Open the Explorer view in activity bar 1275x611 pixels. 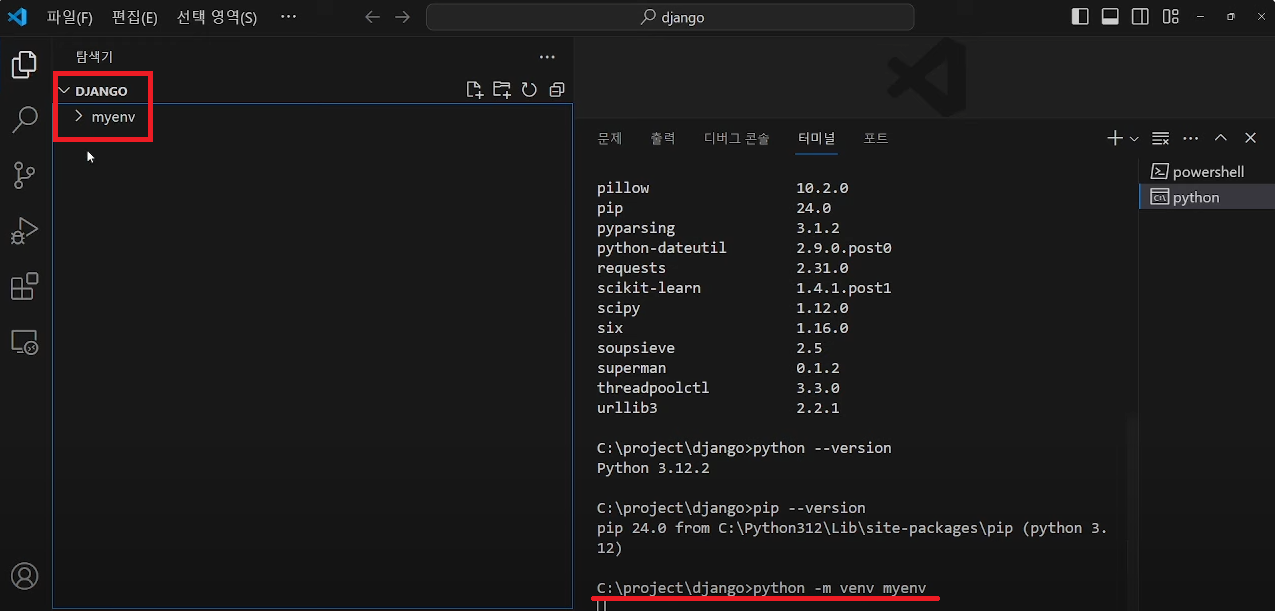pyautogui.click(x=24, y=65)
